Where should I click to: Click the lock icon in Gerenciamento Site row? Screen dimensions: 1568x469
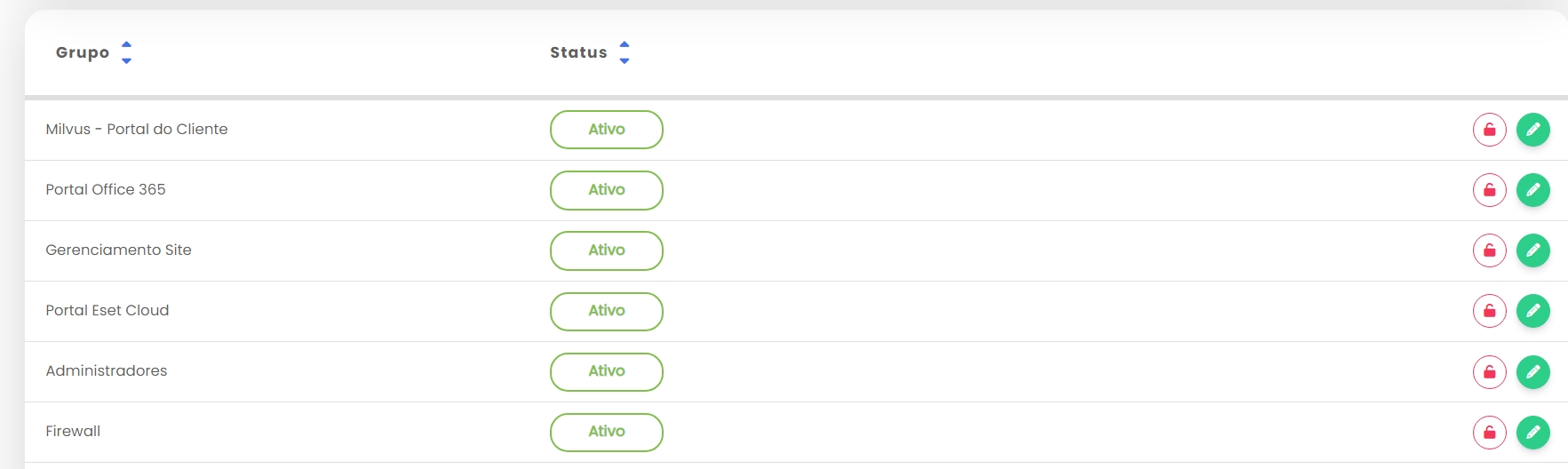point(1489,250)
